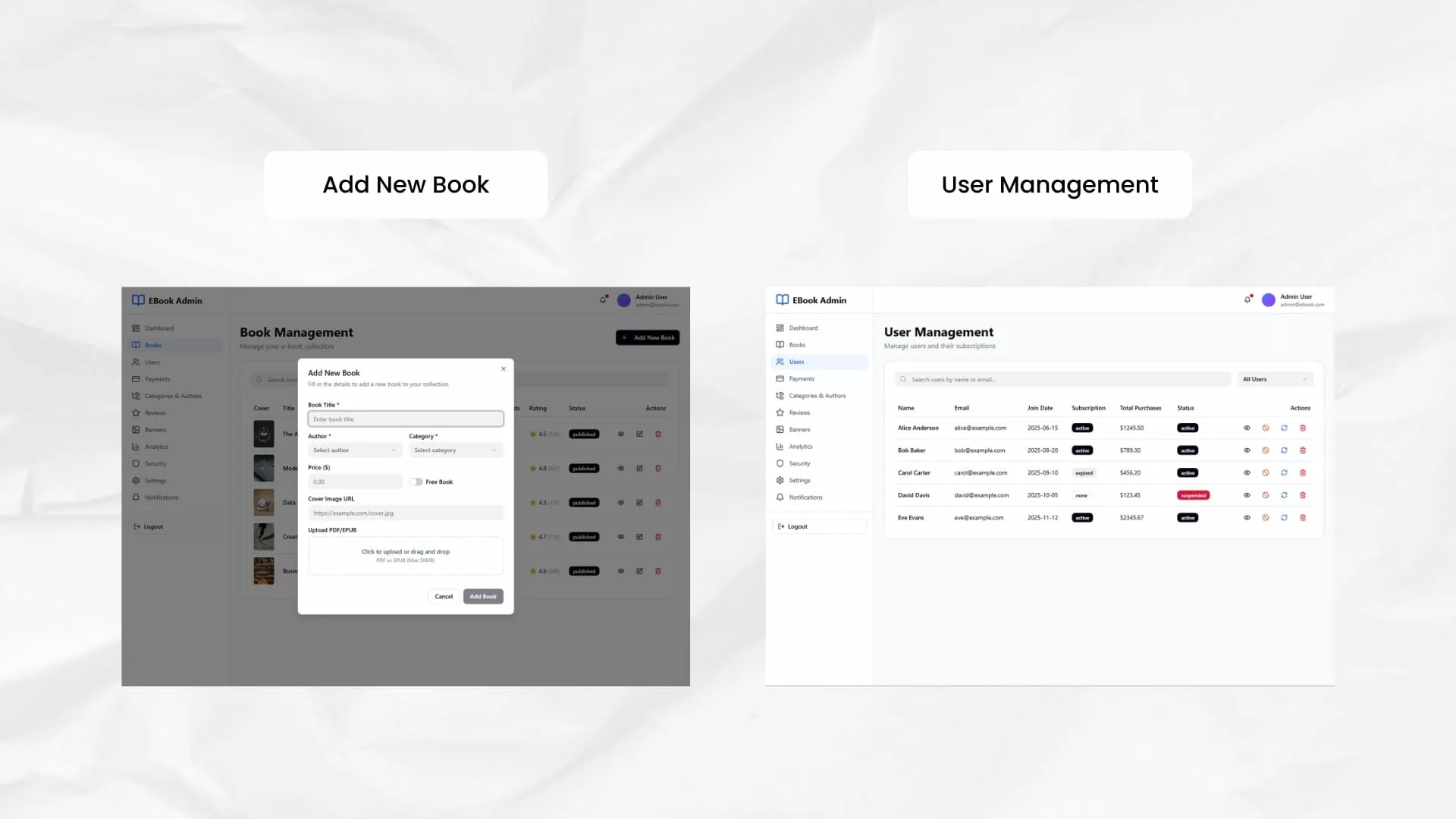Click the refresh icon in Eve Evans' row
Image resolution: width=1456 pixels, height=819 pixels.
click(1284, 518)
